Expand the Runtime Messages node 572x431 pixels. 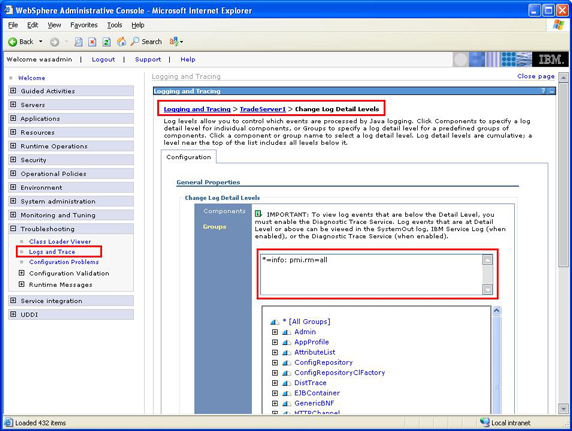22,284
